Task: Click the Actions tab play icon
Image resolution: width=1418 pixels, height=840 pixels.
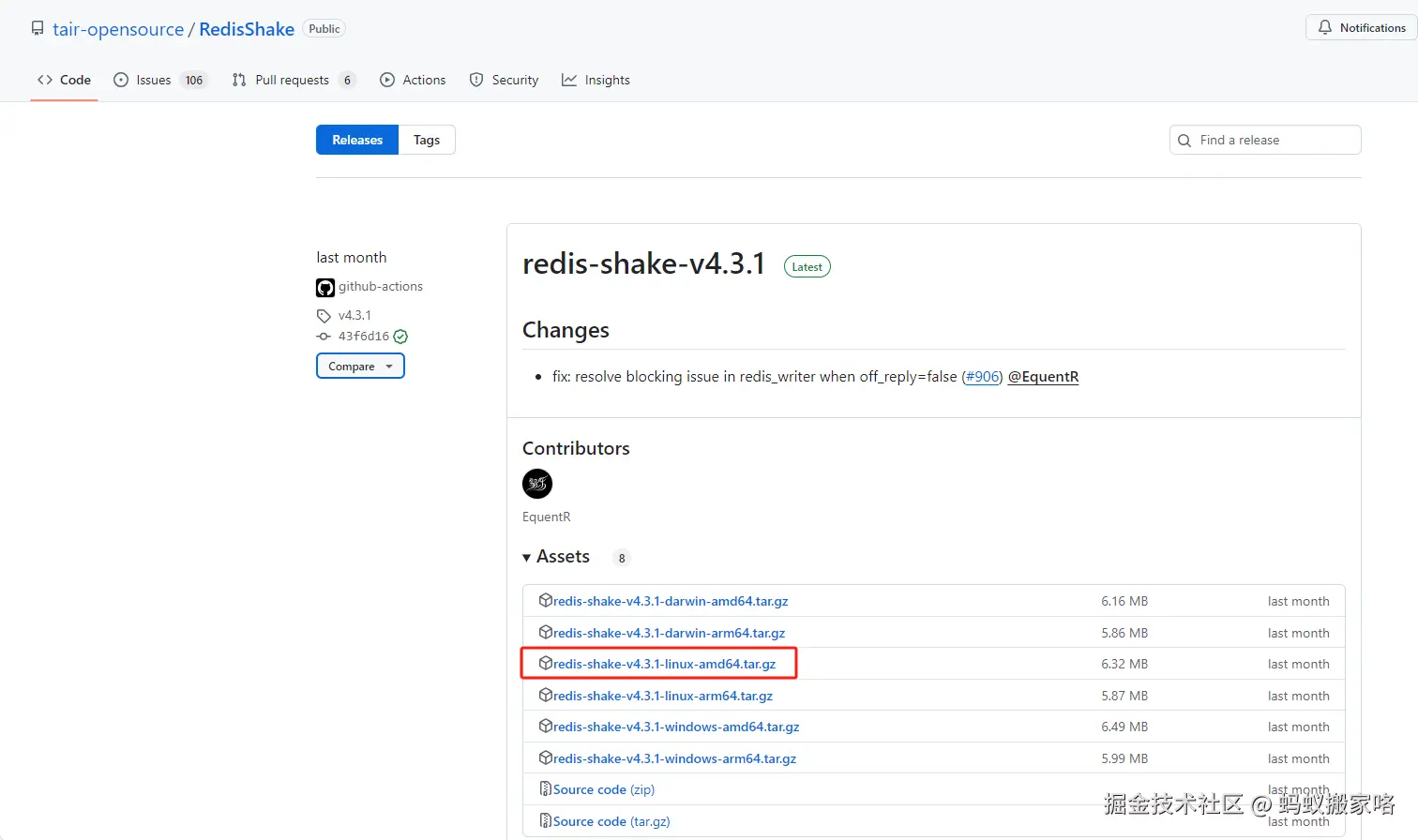Action: click(x=387, y=80)
